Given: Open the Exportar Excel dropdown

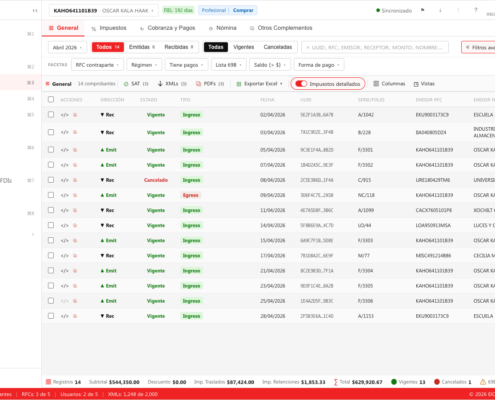Looking at the screenshot, I should point(259,84).
